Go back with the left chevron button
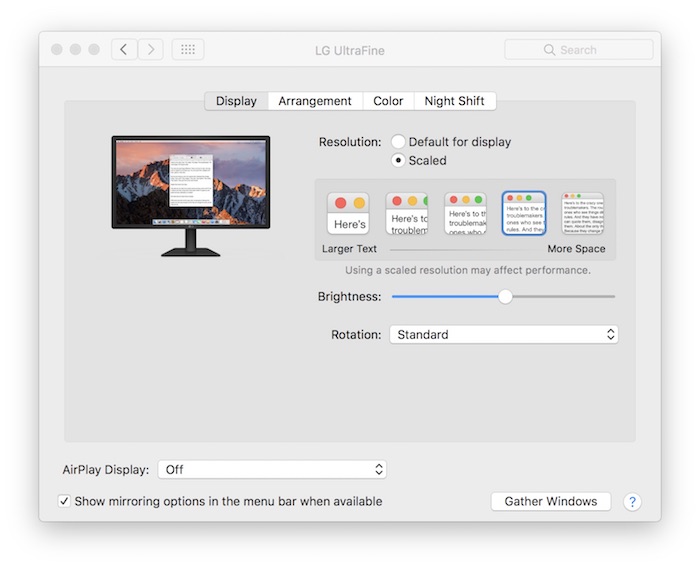 point(124,50)
